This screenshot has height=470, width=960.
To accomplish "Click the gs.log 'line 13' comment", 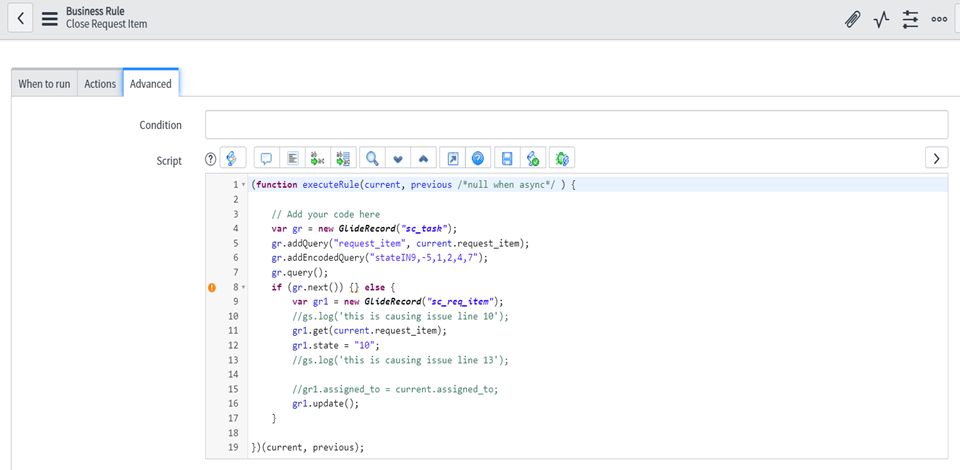I will (x=400, y=360).
